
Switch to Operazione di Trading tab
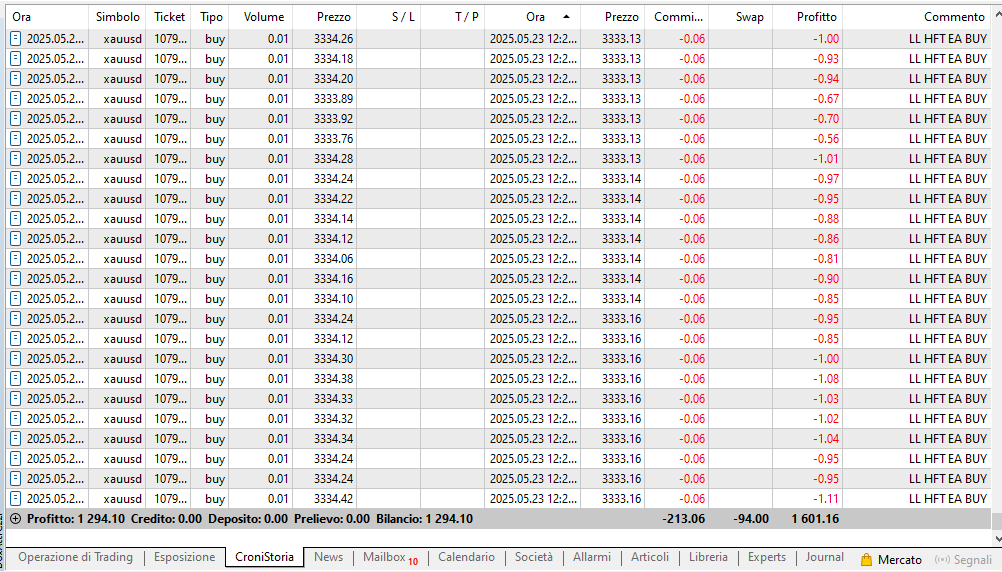pyautogui.click(x=75, y=557)
